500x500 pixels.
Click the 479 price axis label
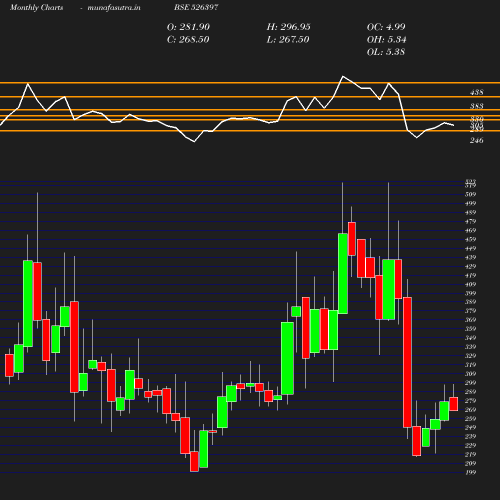(471, 221)
